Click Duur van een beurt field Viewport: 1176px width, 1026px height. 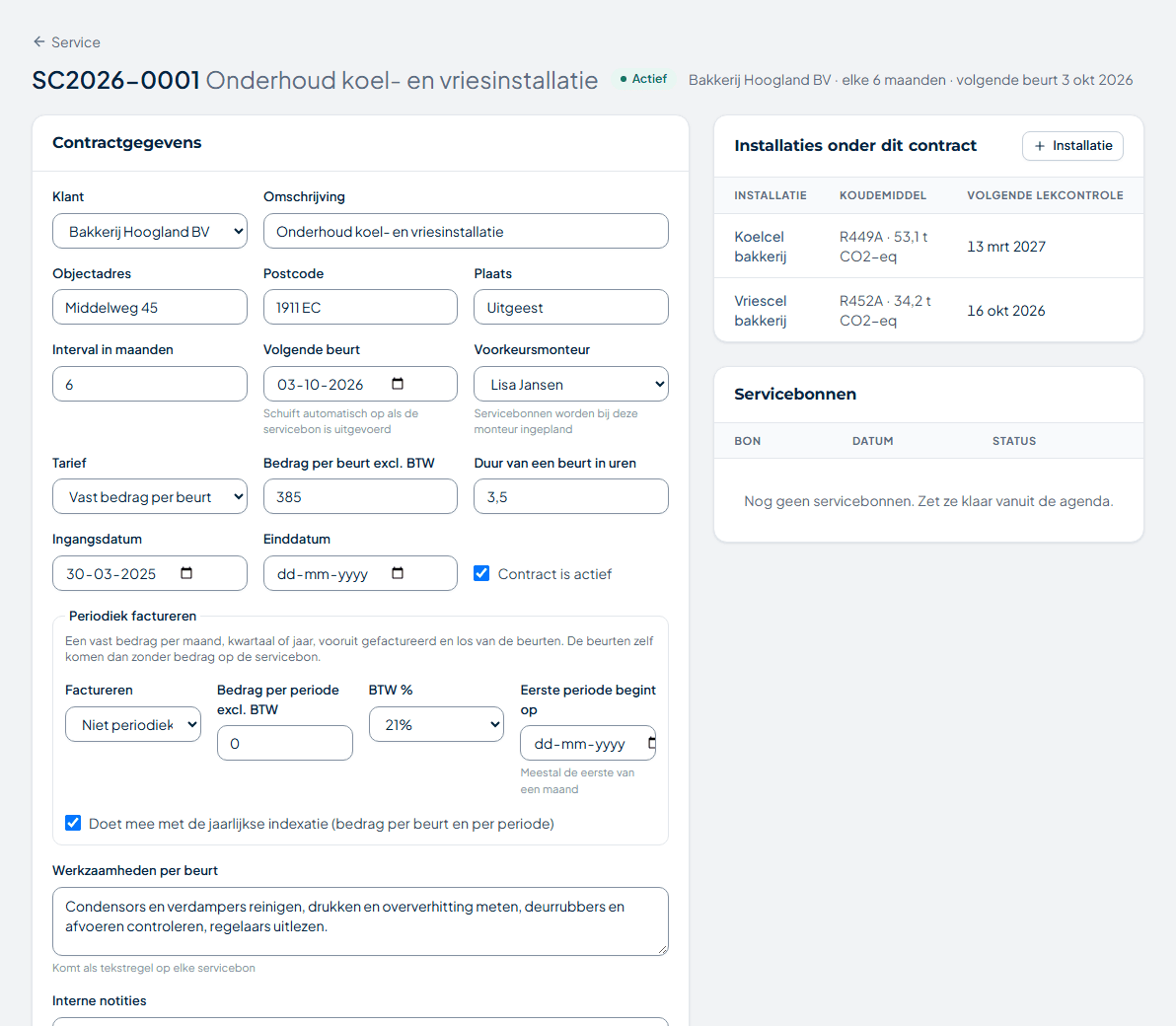point(571,496)
